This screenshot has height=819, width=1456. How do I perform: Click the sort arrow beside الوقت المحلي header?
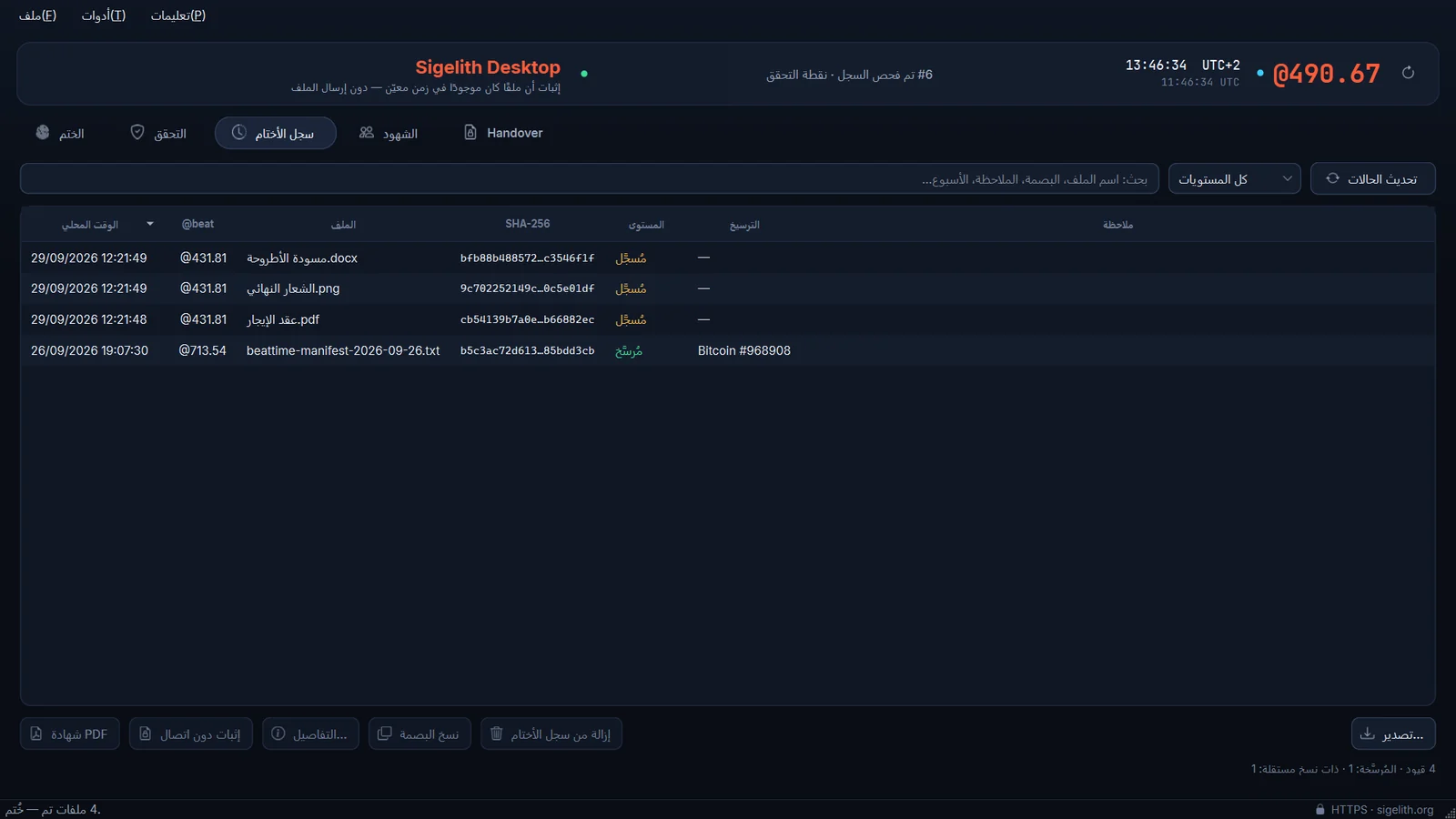(150, 224)
